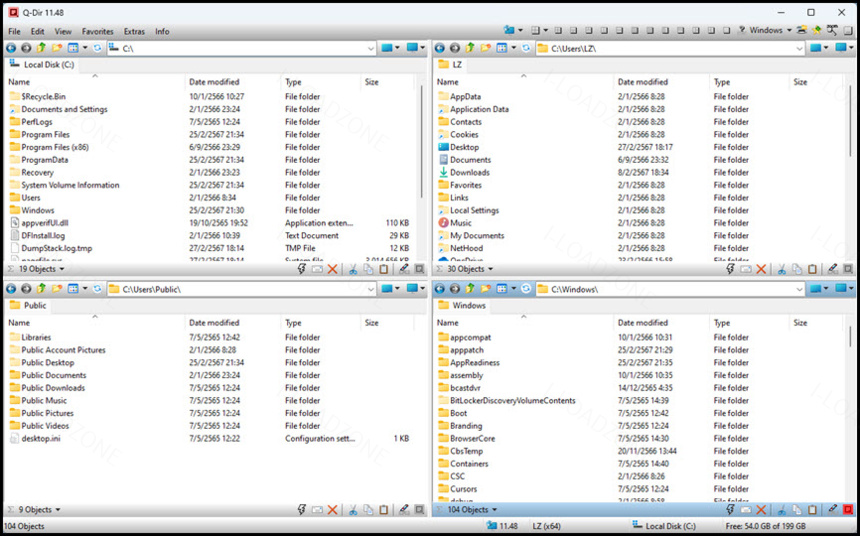Select the Public Music folder
Screen dimensions: 860x536
click(x=38, y=400)
